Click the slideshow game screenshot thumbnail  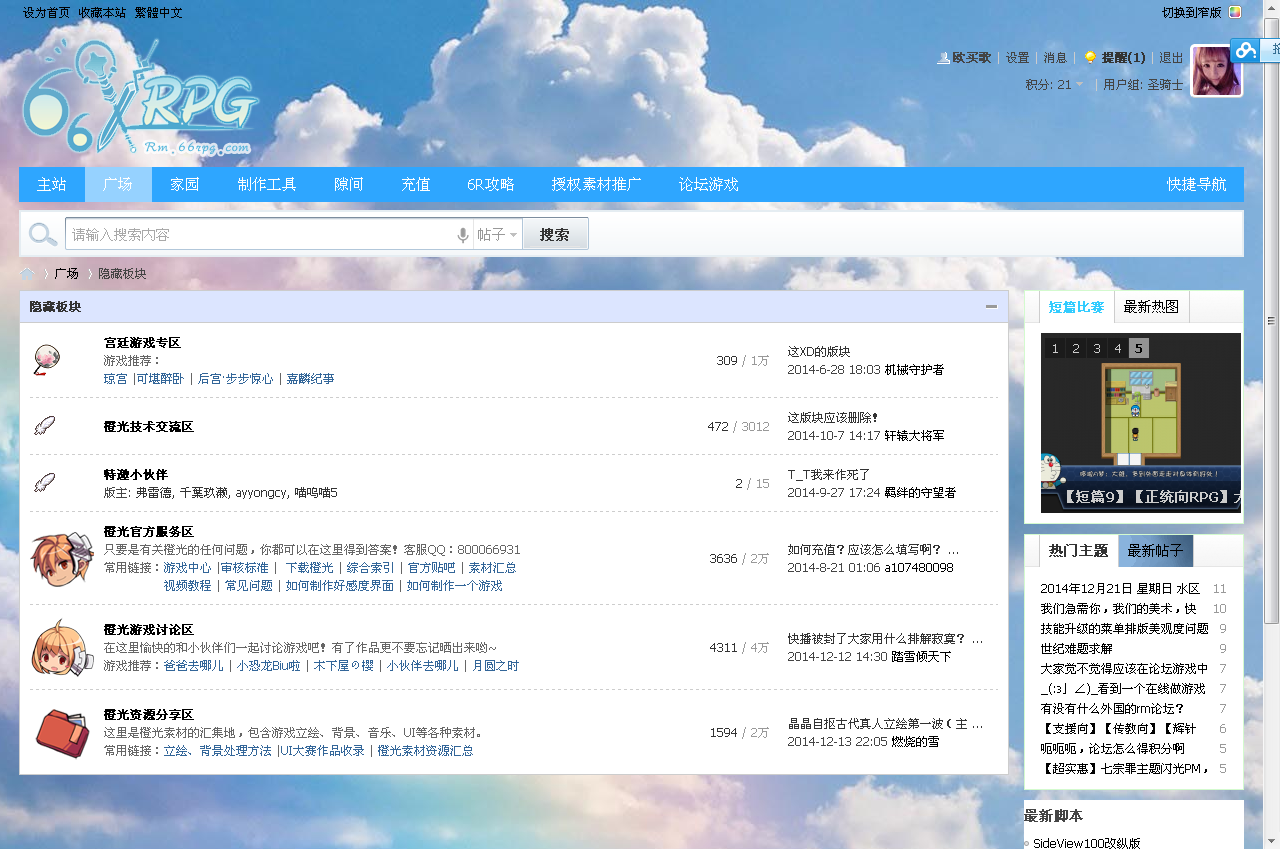[x=1141, y=423]
